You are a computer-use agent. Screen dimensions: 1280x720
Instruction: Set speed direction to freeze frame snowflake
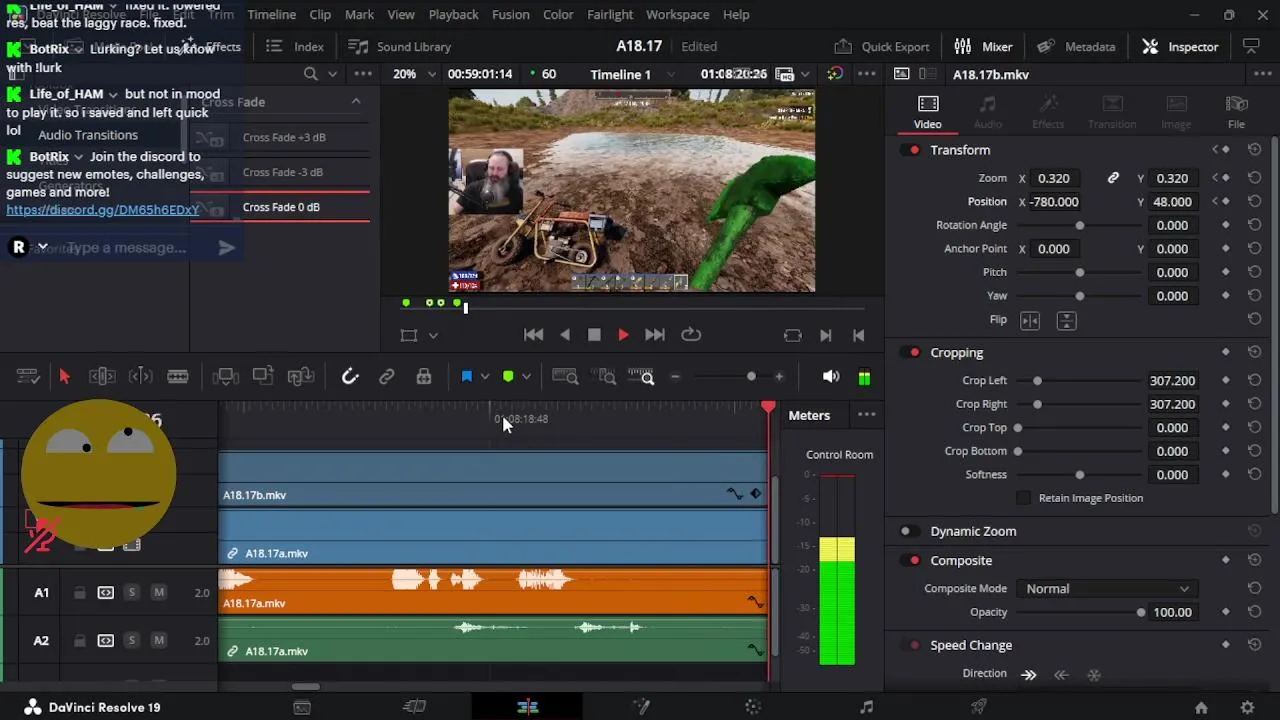point(1094,674)
